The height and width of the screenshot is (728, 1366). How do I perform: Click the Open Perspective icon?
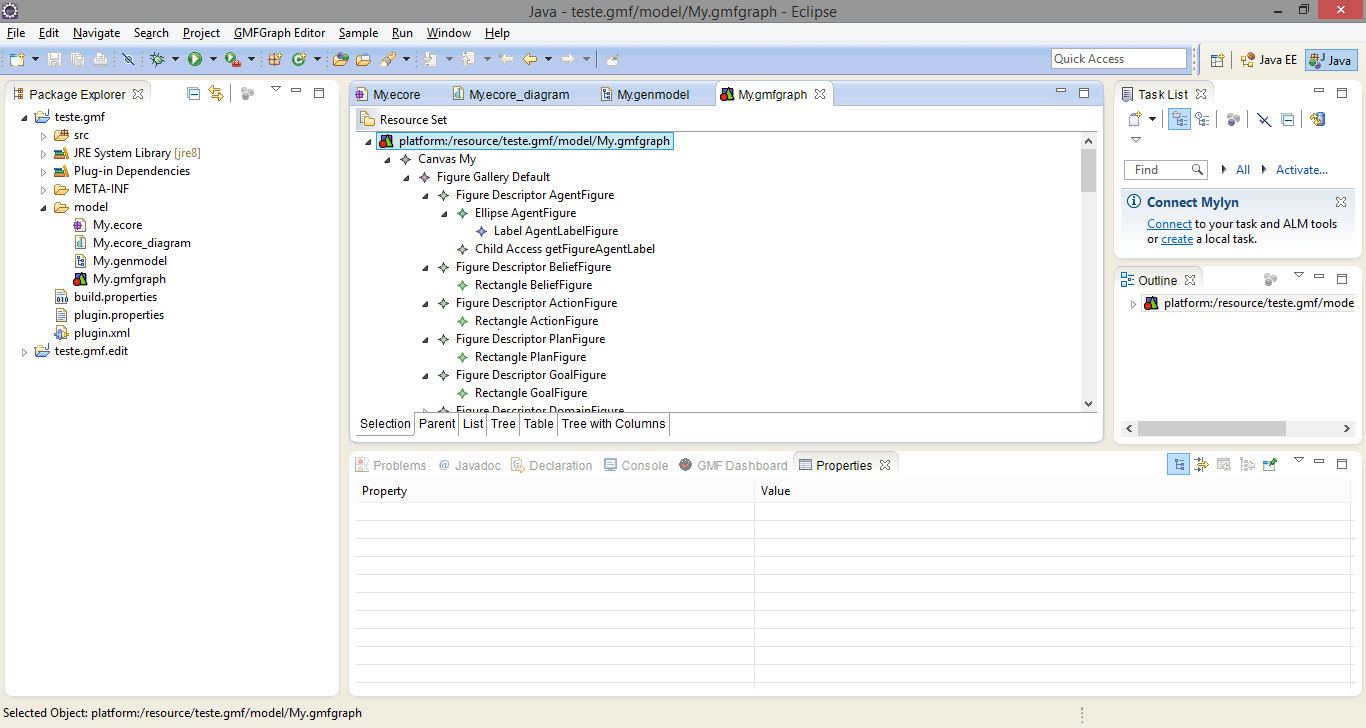click(x=1217, y=60)
